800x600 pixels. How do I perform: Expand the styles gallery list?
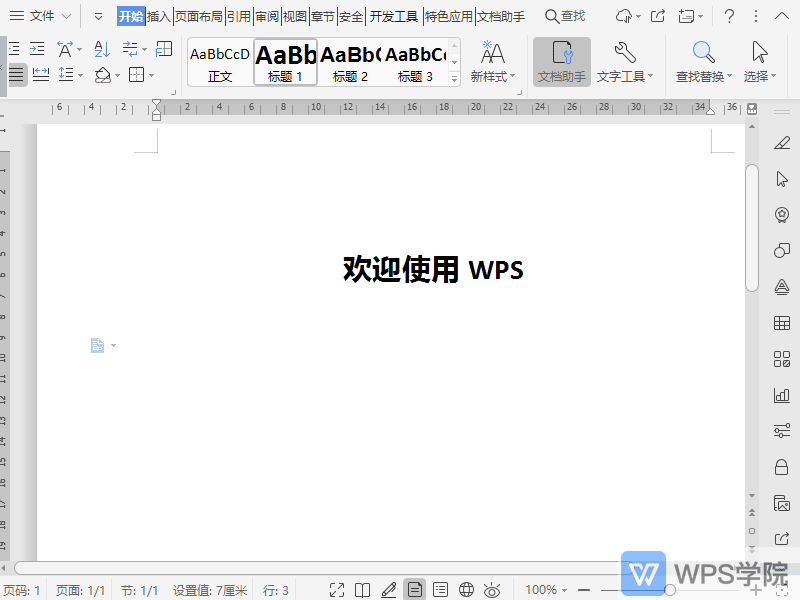click(454, 79)
